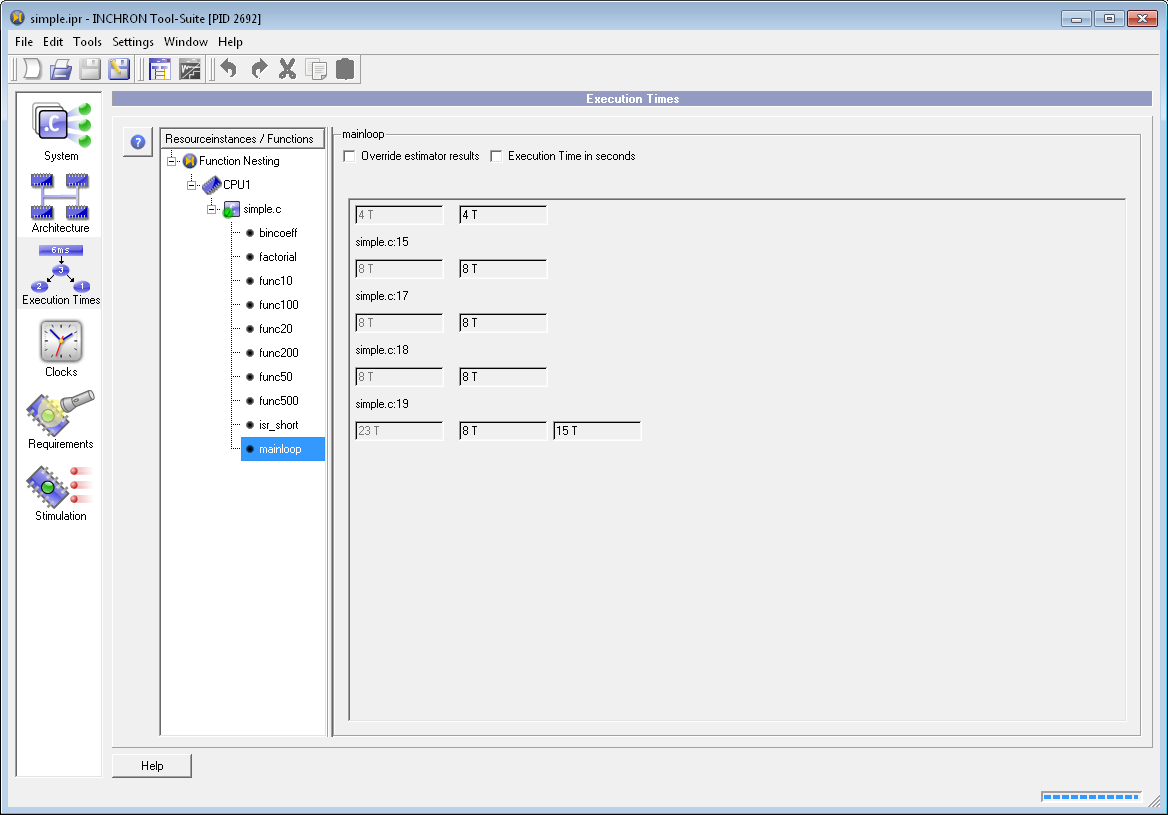Click the Help button at bottom

tap(152, 766)
